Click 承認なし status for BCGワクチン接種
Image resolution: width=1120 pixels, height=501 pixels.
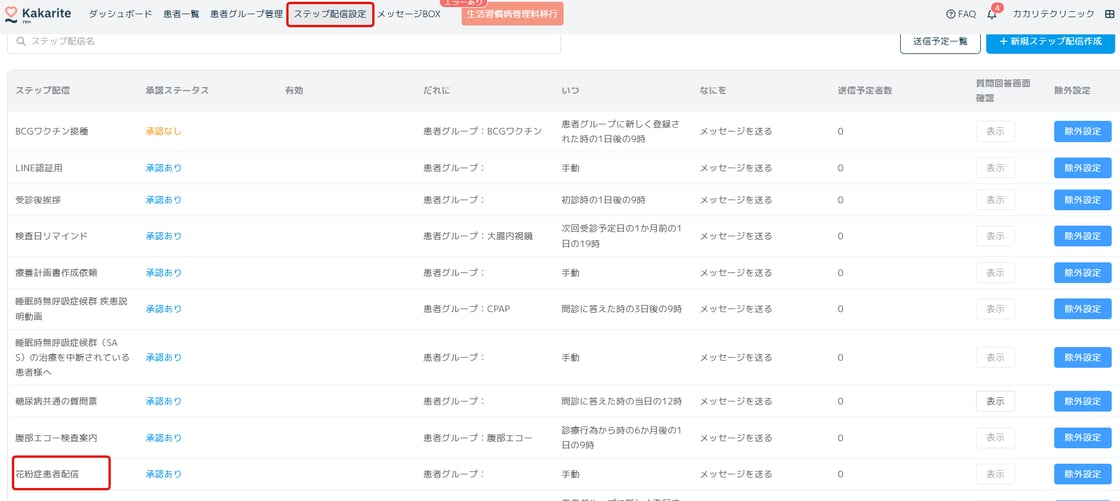163,131
